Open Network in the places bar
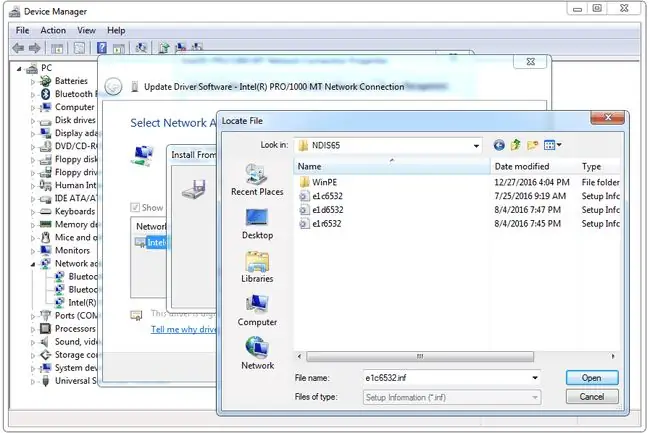 pos(257,353)
